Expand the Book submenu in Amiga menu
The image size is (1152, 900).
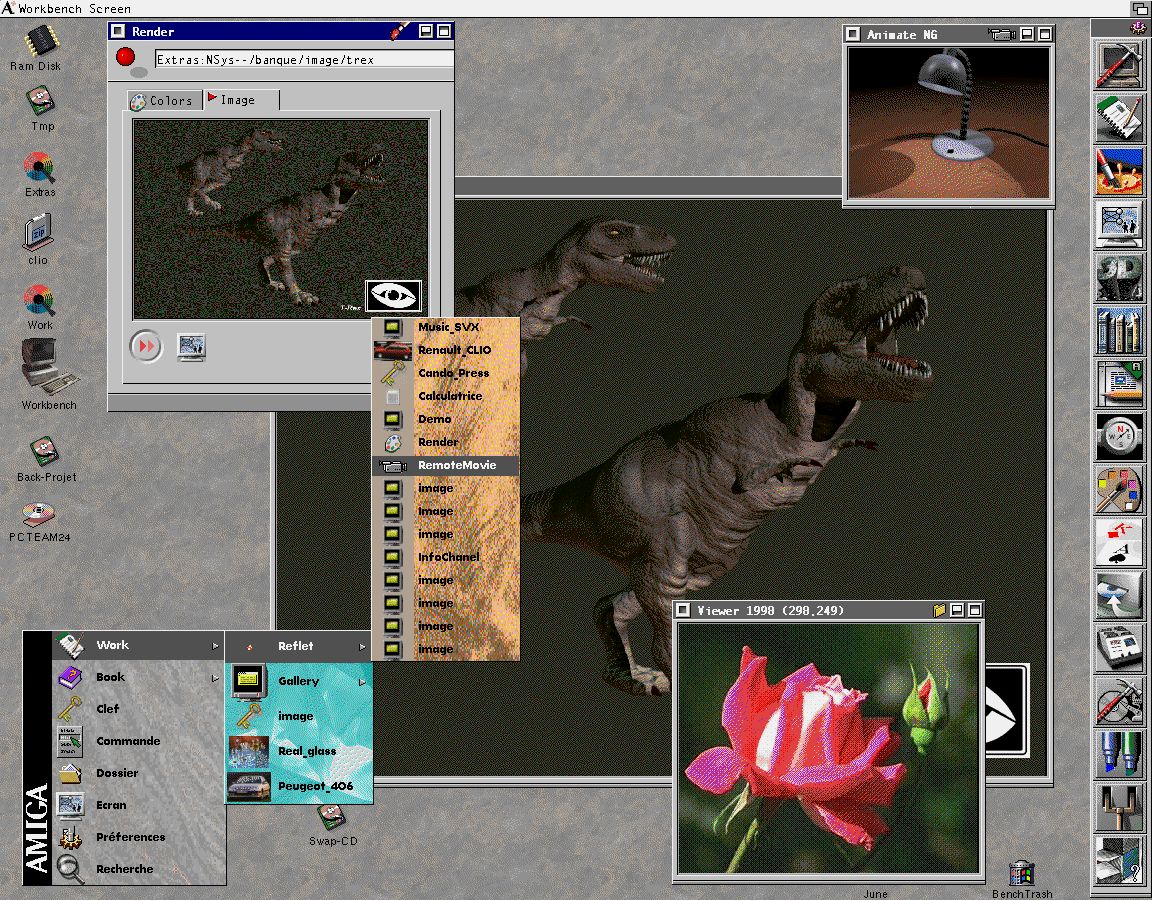pos(215,678)
